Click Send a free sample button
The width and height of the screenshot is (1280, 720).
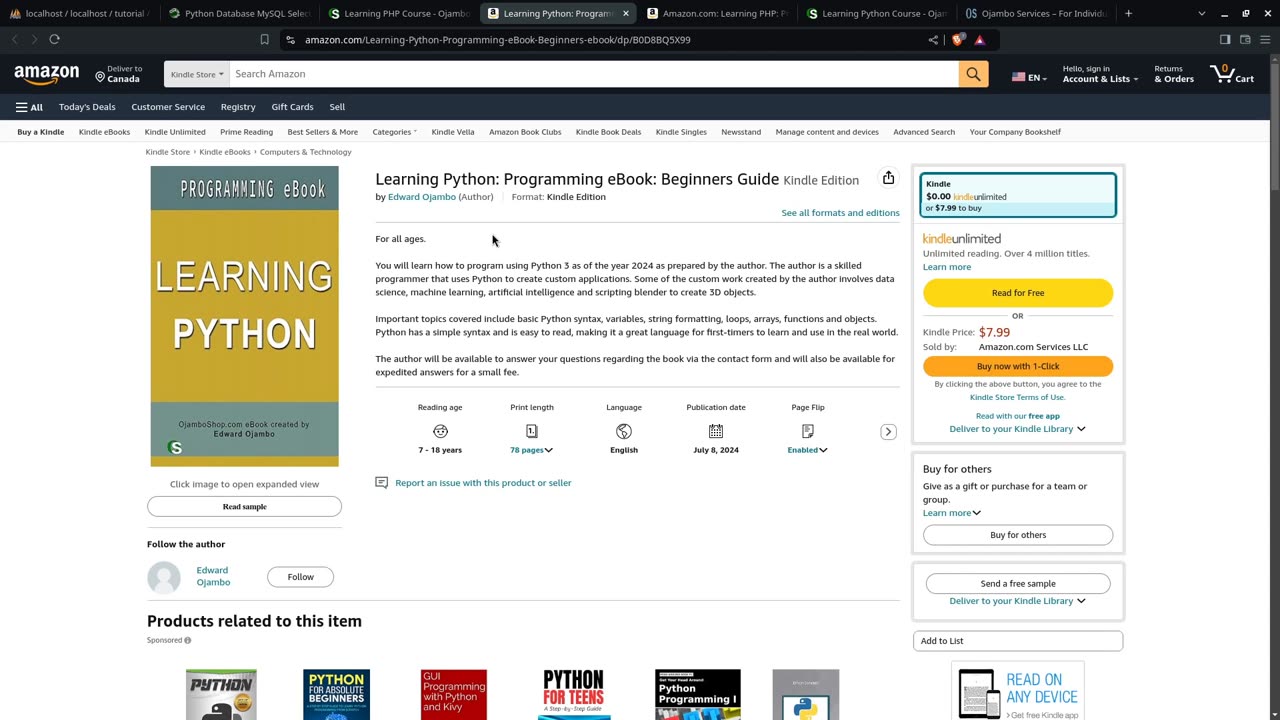point(1018,584)
